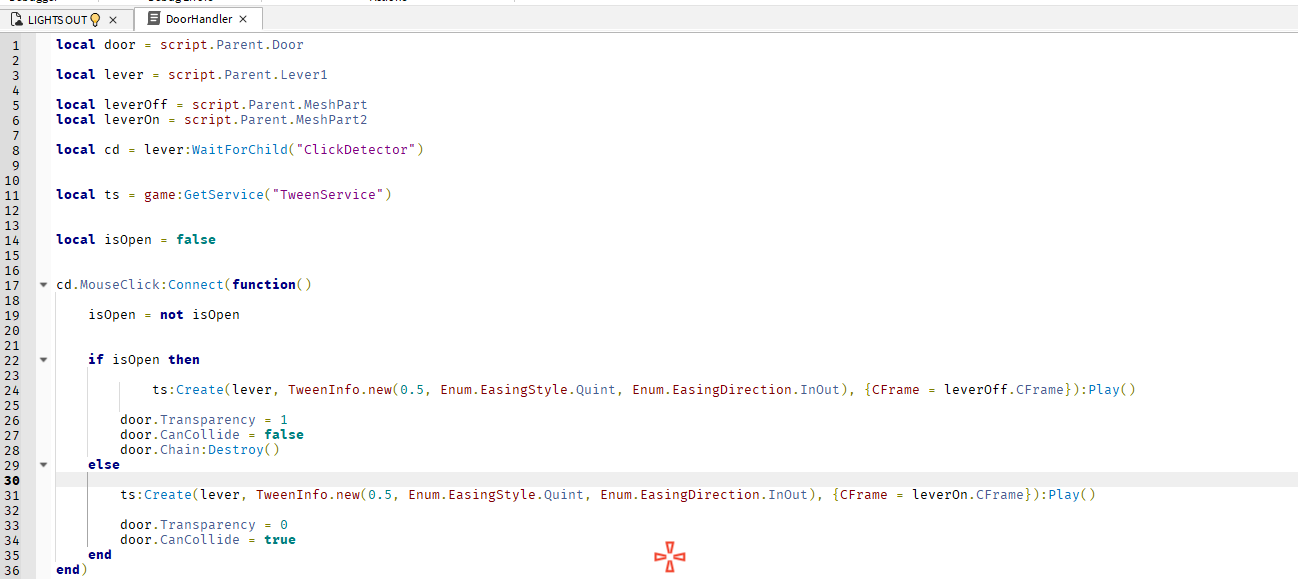Viewport: 1298px width, 579px height.
Task: Click line number 30 in the gutter
Action: tap(13, 479)
